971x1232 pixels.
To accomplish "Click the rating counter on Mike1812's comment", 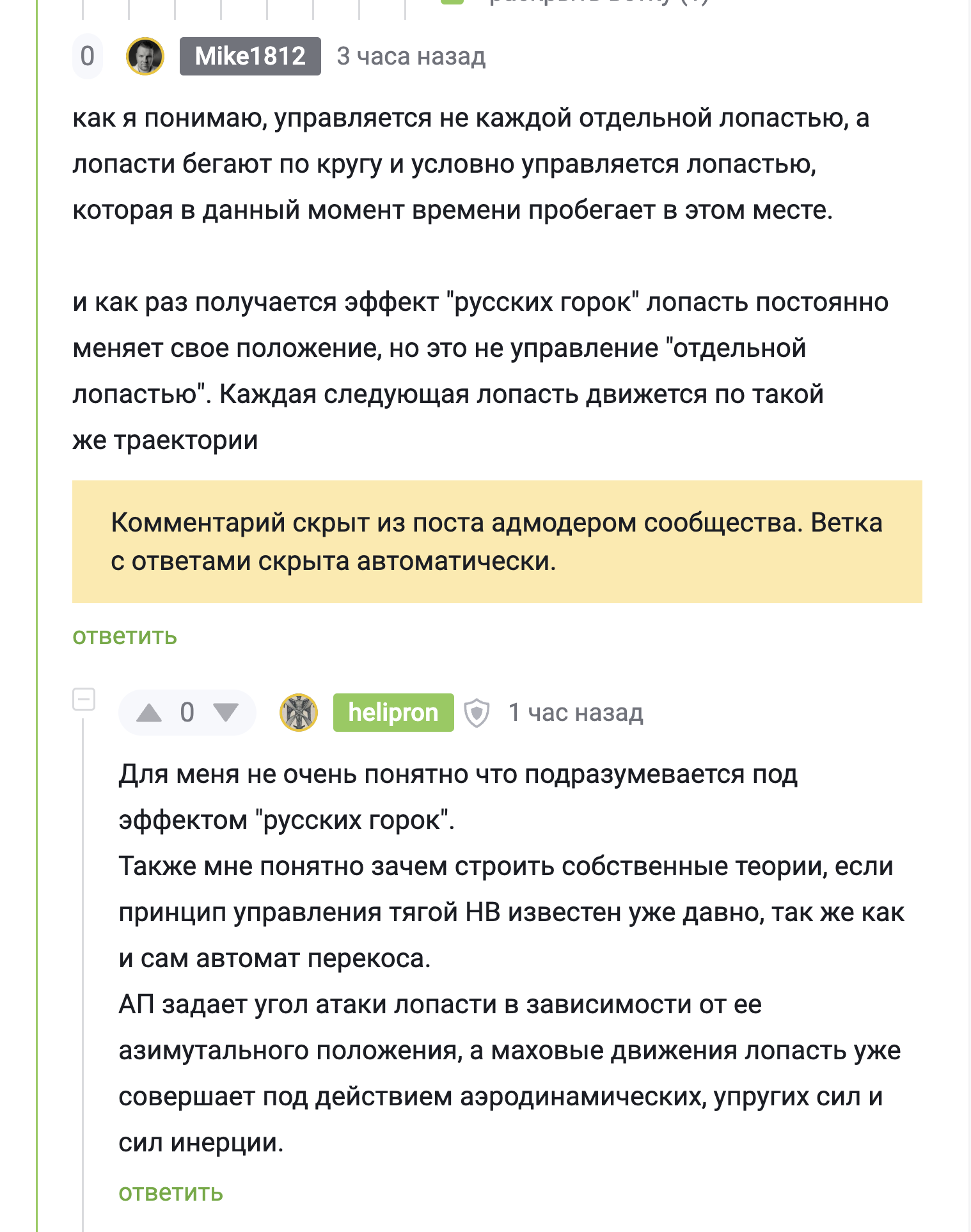I will point(88,56).
